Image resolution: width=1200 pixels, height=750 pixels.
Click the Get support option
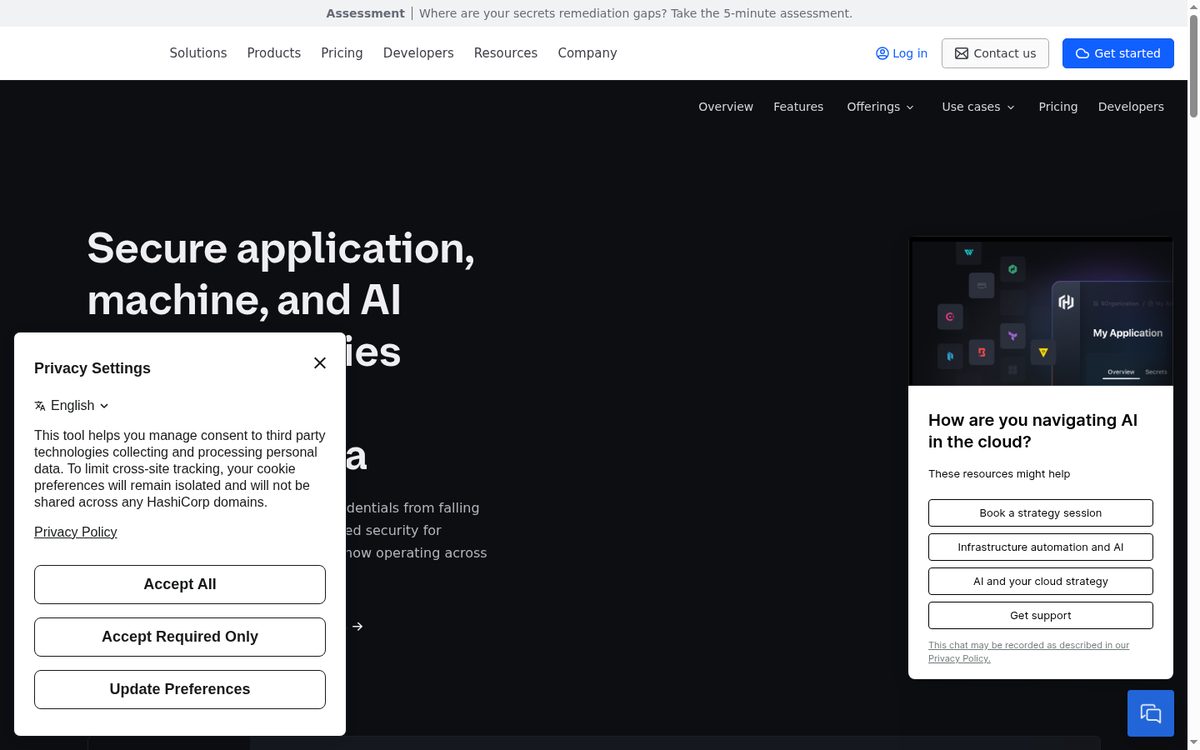(1040, 615)
